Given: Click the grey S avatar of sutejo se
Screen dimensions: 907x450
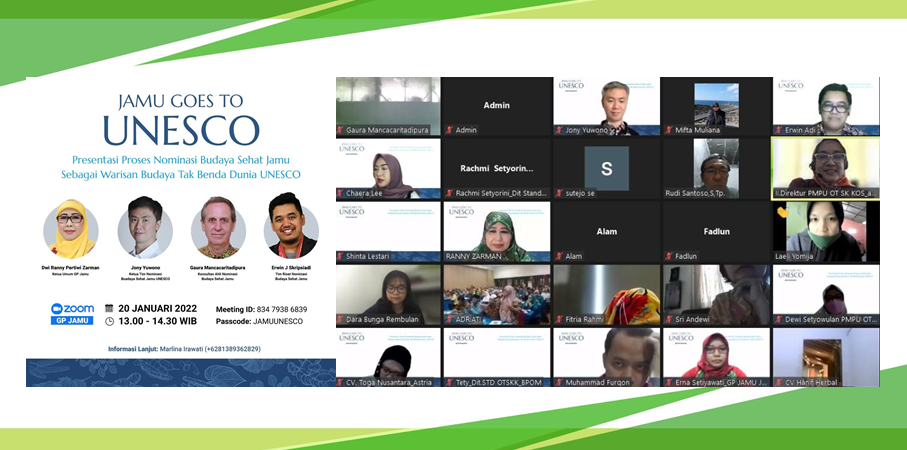Looking at the screenshot, I should [606, 168].
